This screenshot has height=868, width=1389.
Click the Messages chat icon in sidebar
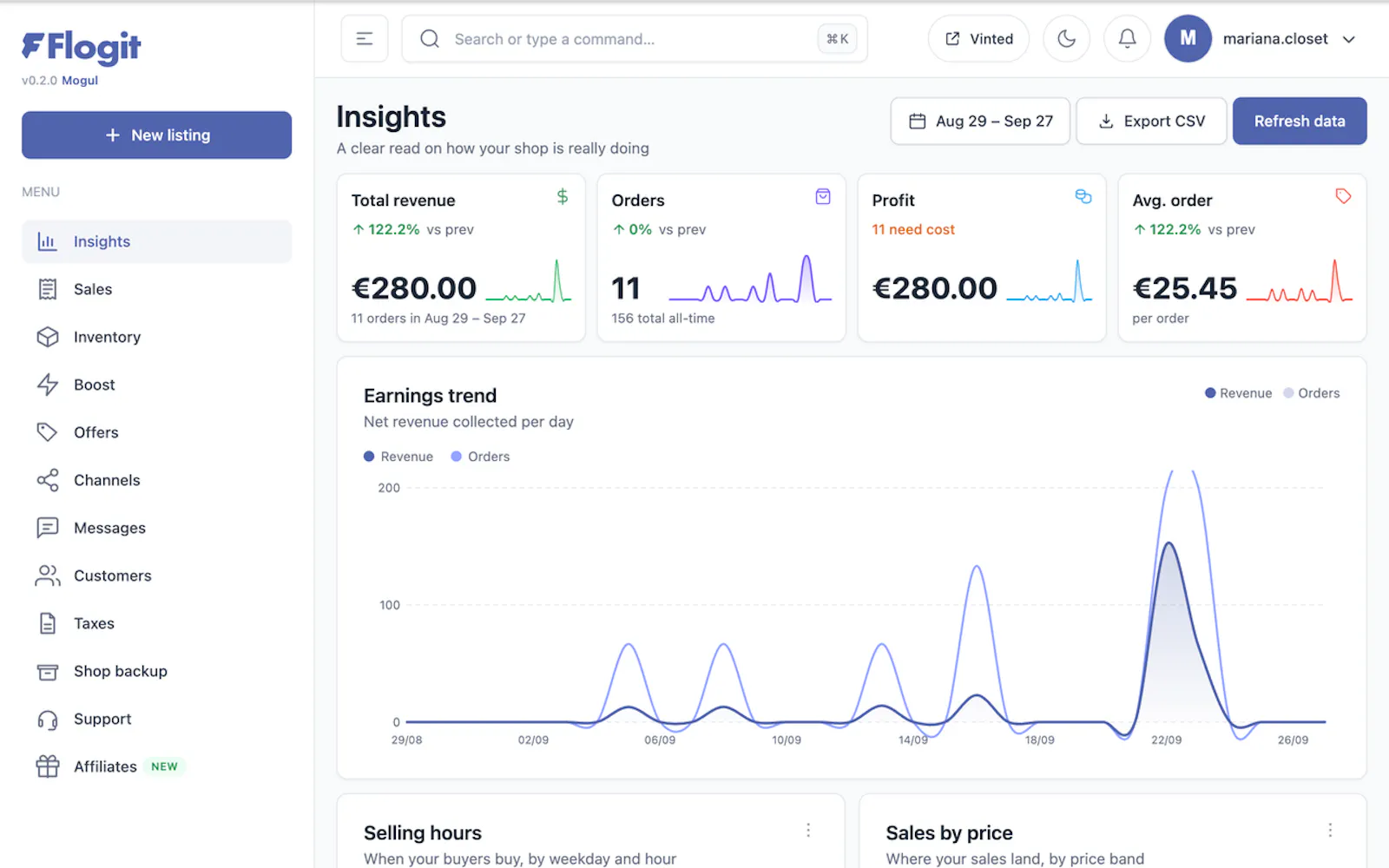point(47,528)
